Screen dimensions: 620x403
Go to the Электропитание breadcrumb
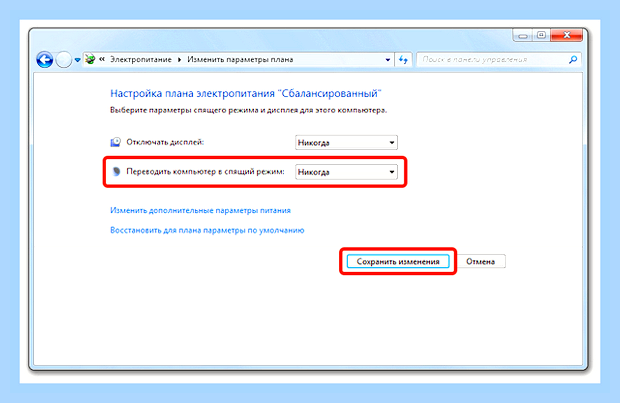pyautogui.click(x=141, y=59)
